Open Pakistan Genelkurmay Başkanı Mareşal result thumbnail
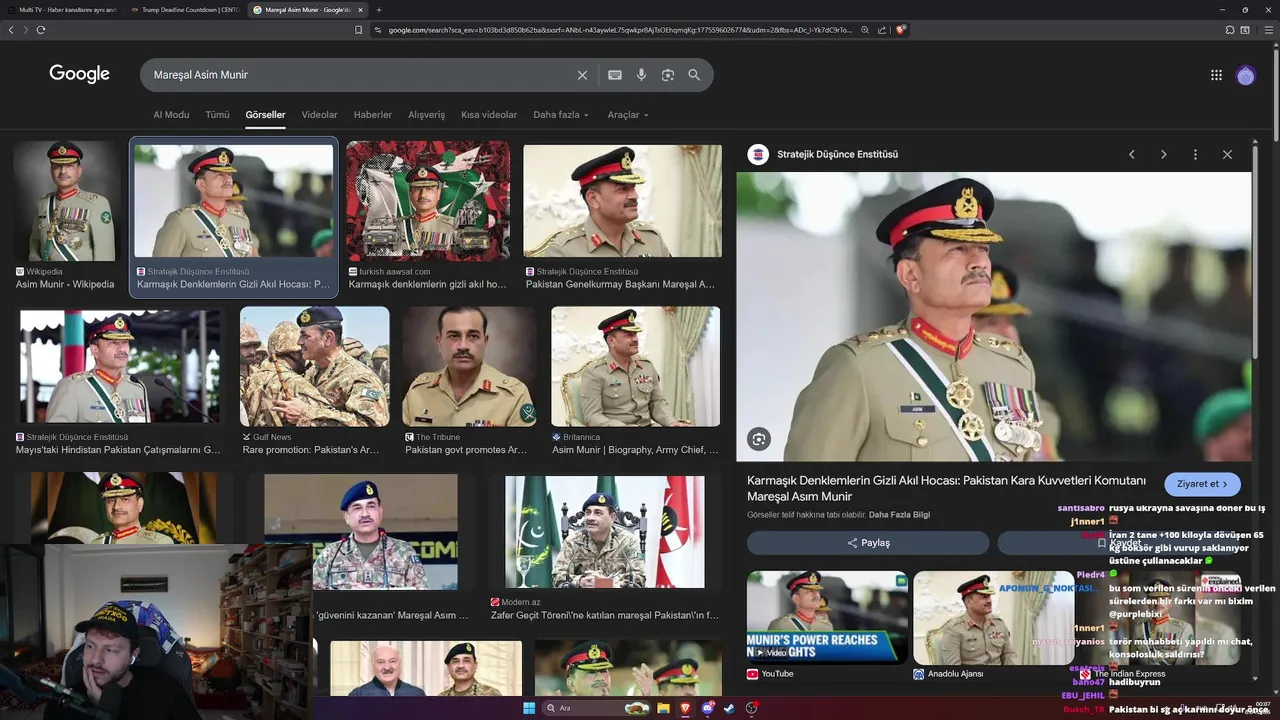 point(622,200)
